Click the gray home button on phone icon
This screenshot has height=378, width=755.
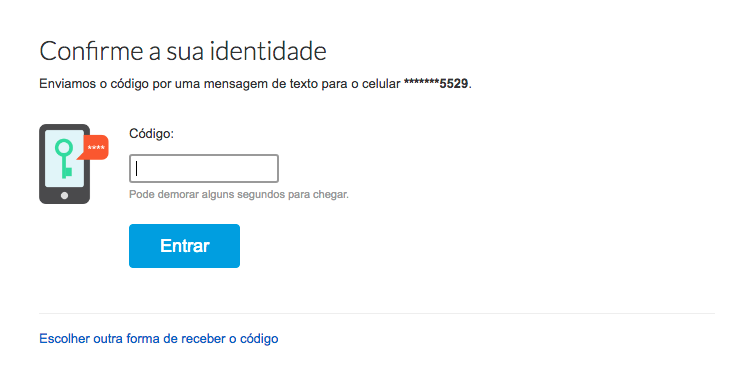coord(65,196)
